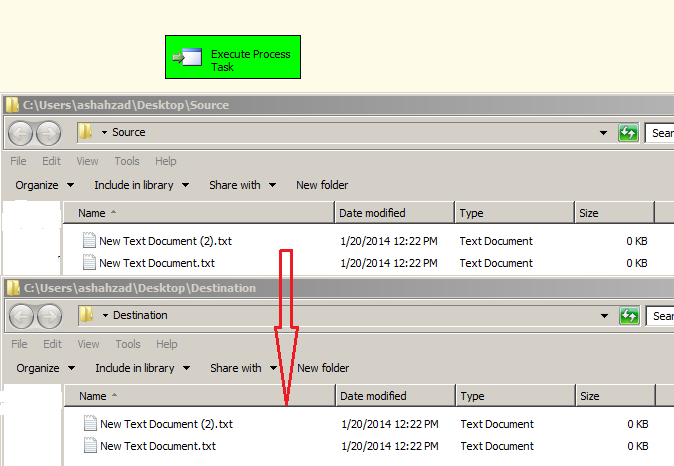Go forward in the Destination window

(49, 316)
